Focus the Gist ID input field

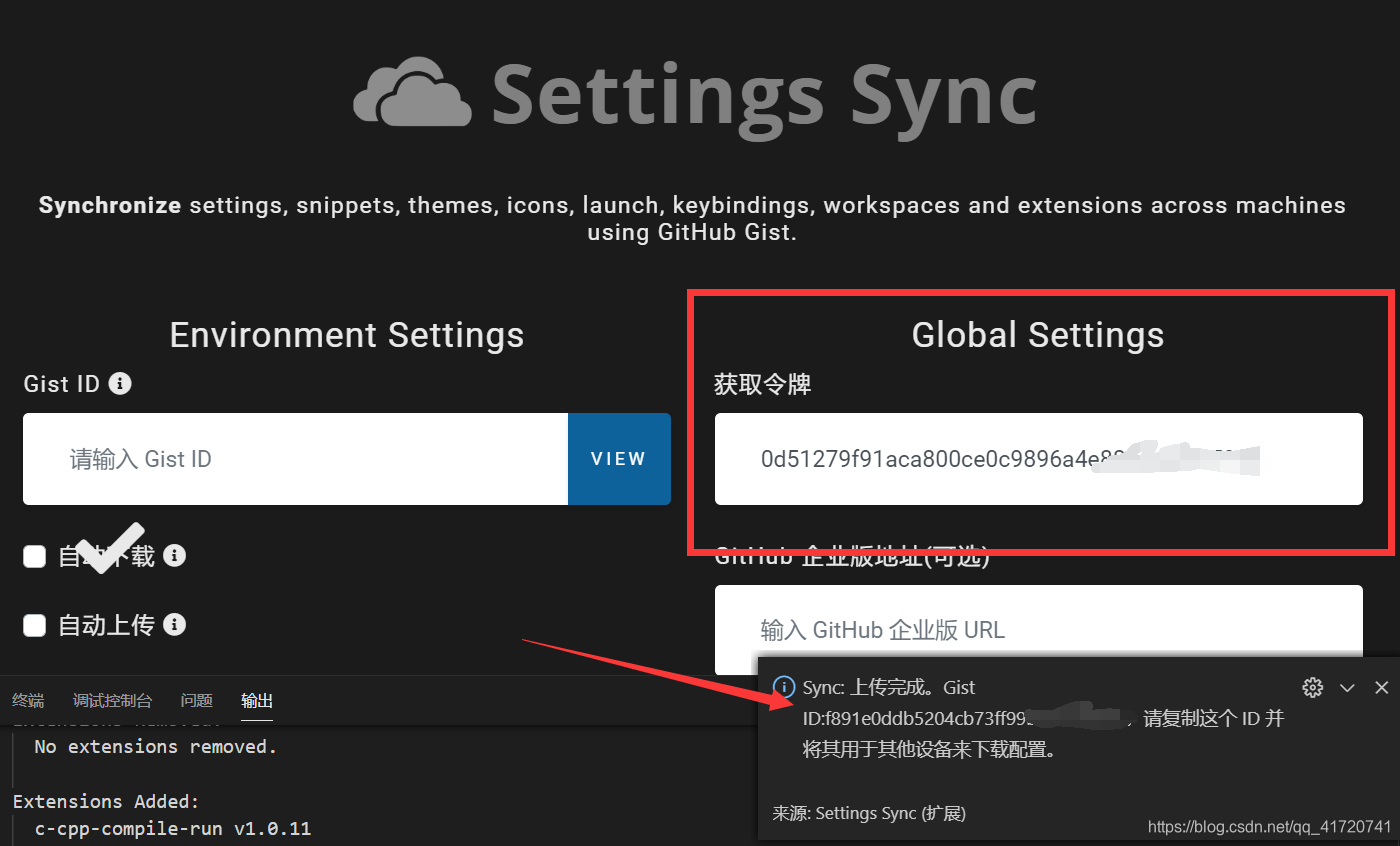click(296, 459)
